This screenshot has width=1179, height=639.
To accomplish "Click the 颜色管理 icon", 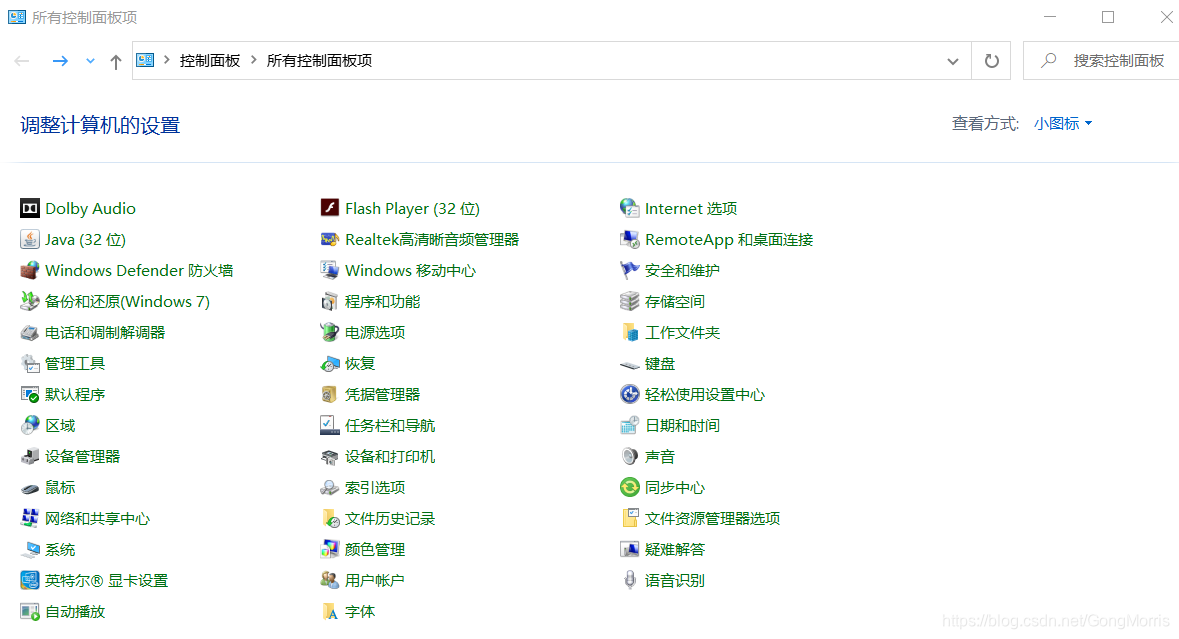I will point(329,550).
